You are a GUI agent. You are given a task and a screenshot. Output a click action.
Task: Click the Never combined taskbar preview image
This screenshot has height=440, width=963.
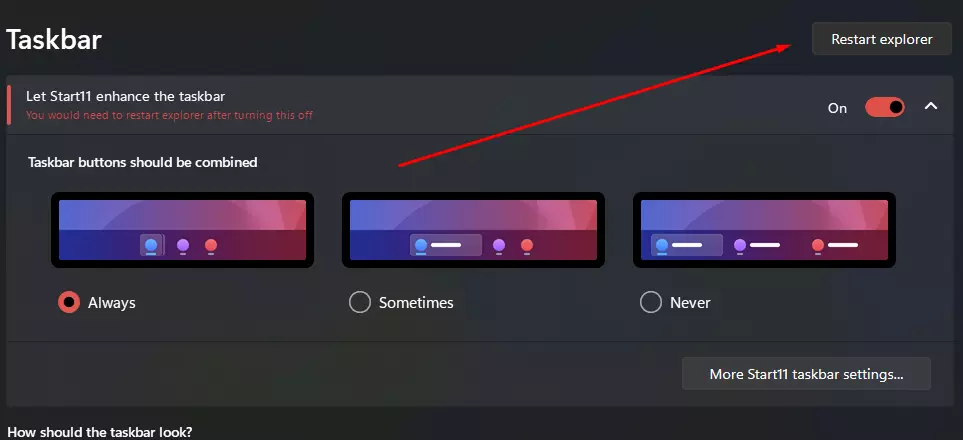tap(764, 230)
